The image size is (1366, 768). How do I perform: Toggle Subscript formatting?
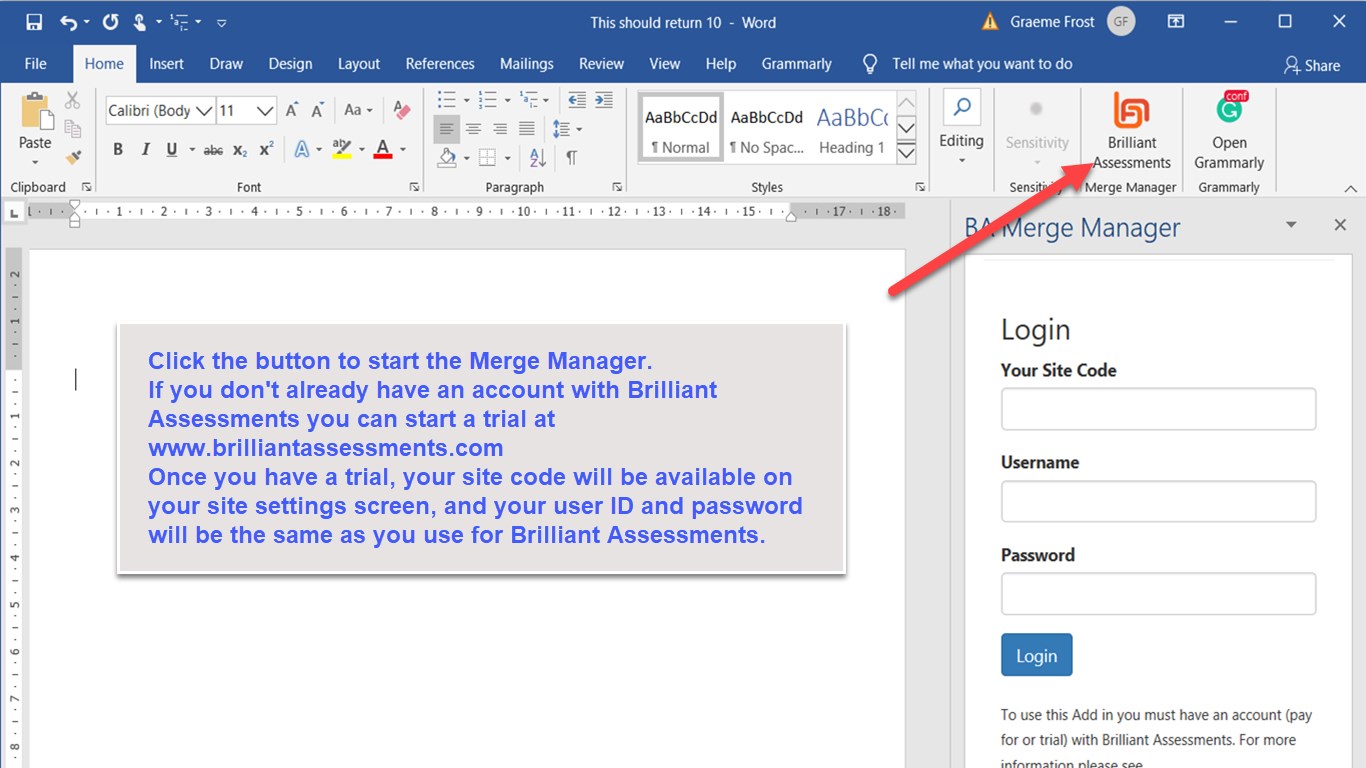pos(240,150)
